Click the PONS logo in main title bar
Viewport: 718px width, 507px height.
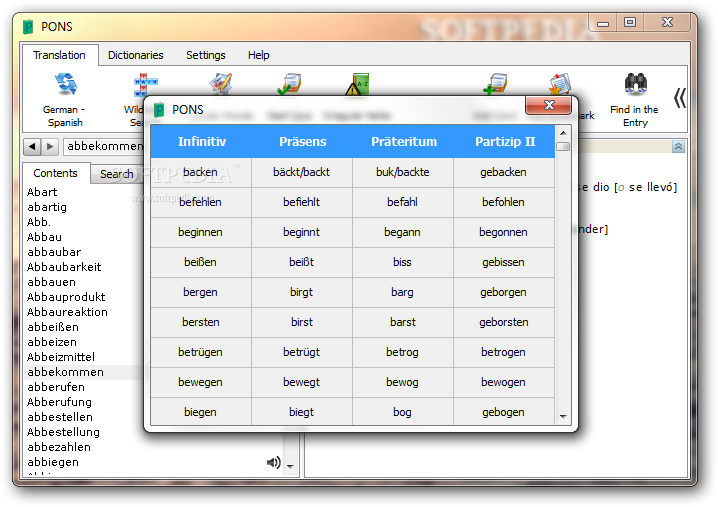tap(28, 27)
